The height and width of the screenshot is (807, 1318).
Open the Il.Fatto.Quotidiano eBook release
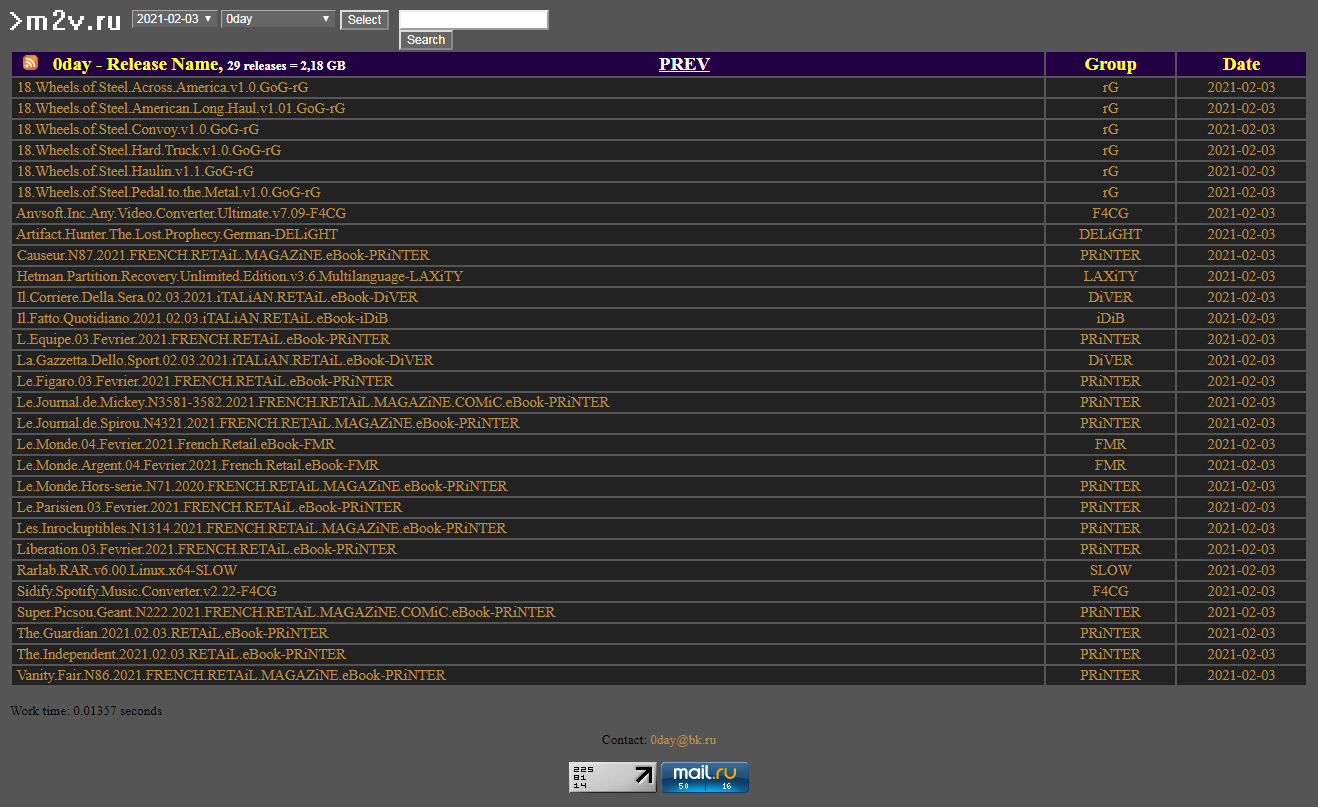(202, 318)
